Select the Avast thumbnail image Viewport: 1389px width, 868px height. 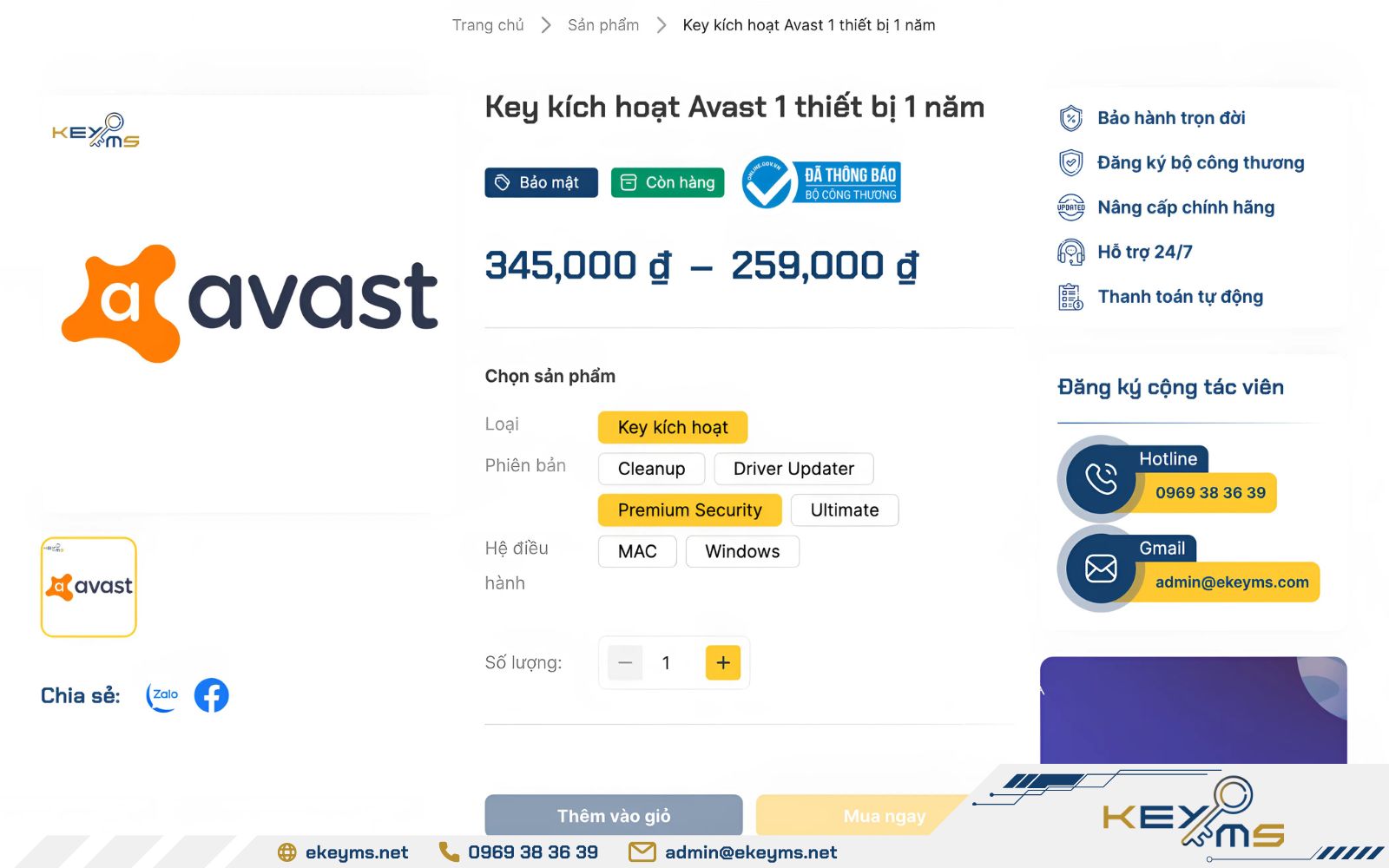pos(89,587)
